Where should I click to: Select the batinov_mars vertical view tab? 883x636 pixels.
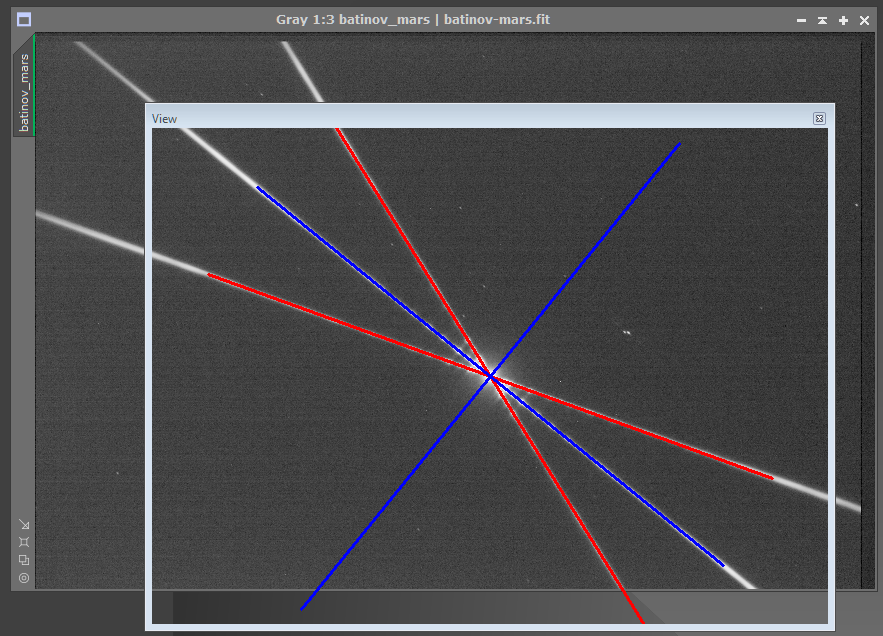(x=24, y=92)
